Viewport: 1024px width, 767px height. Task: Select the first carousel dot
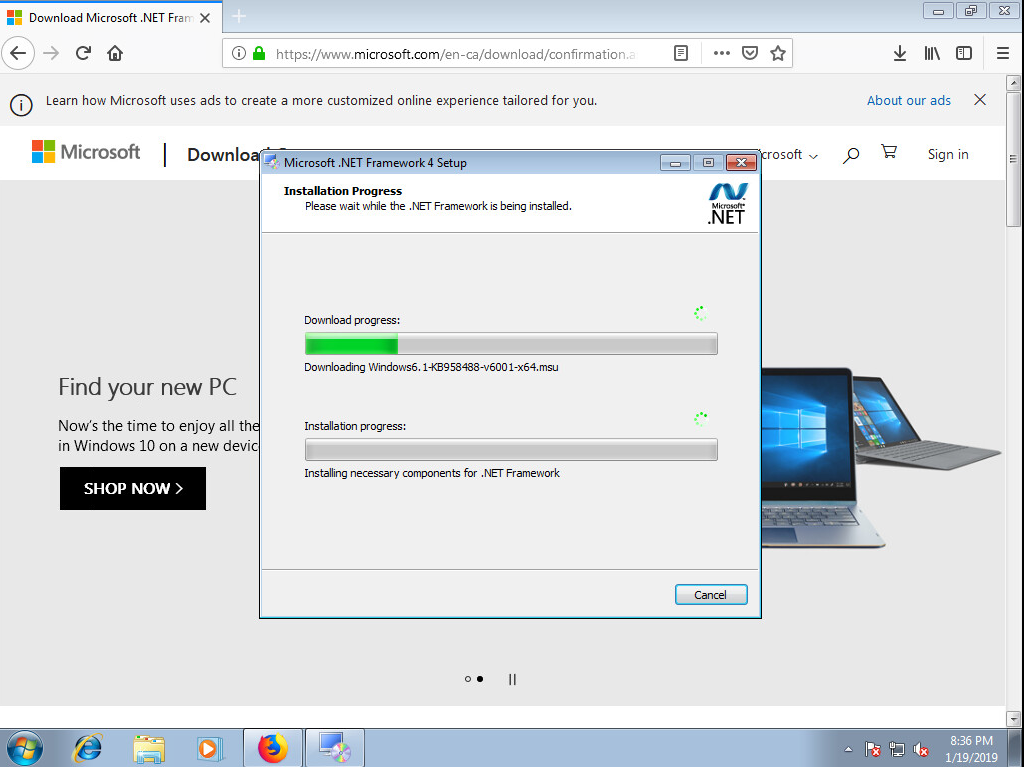click(x=468, y=679)
